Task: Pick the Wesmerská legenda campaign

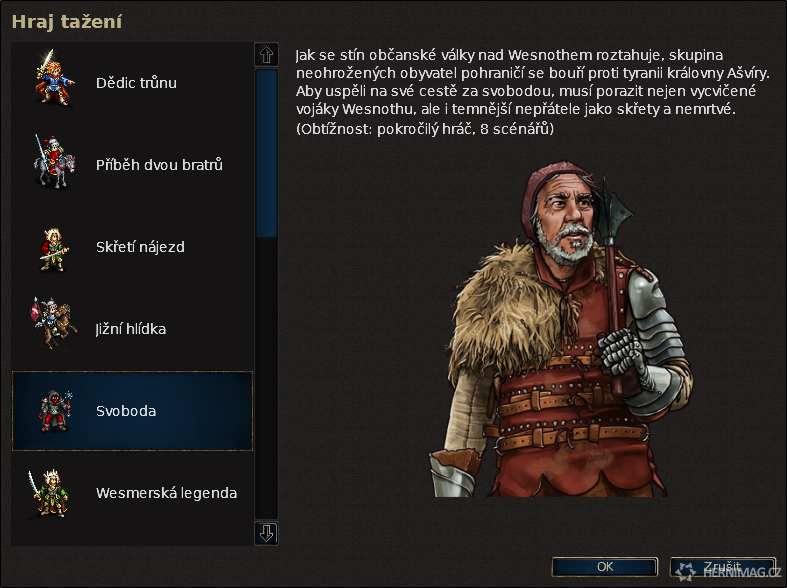Action: tap(133, 493)
